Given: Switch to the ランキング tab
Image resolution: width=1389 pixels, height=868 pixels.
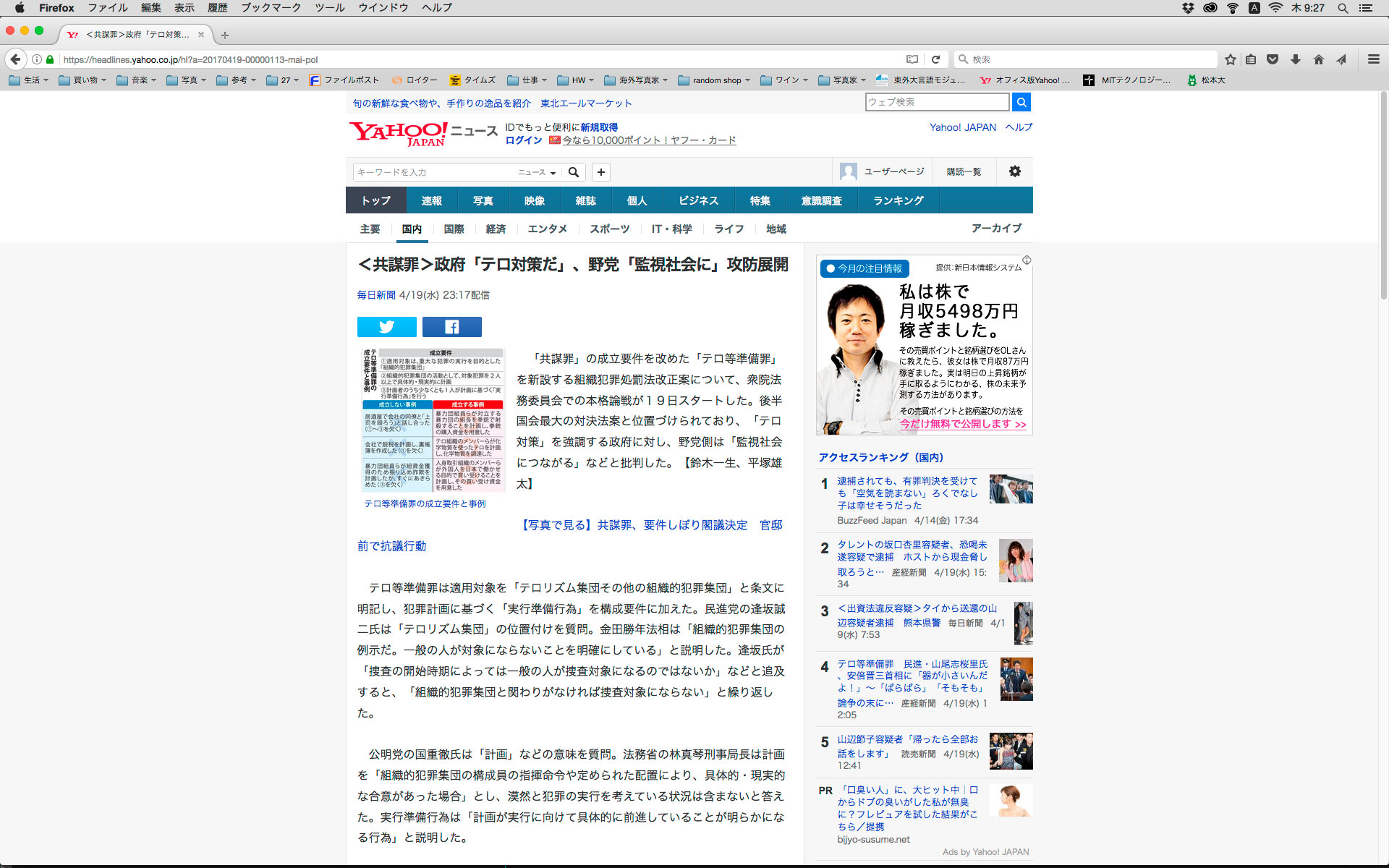Looking at the screenshot, I should coord(898,200).
